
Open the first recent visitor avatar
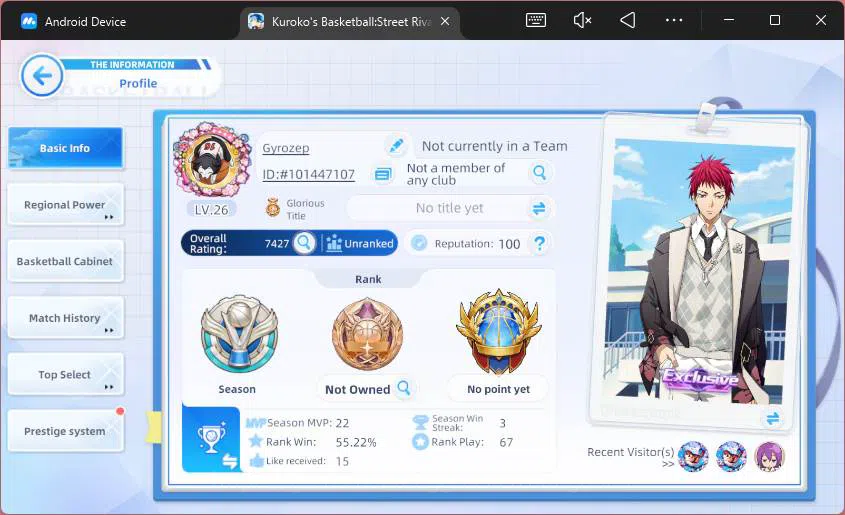click(692, 457)
